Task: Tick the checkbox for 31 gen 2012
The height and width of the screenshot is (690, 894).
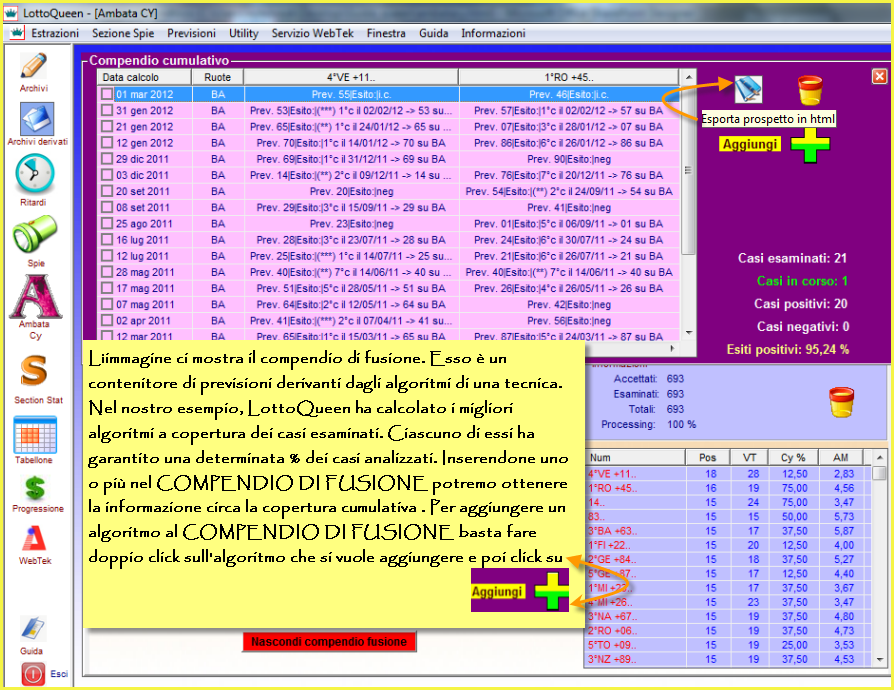Action: [x=107, y=110]
